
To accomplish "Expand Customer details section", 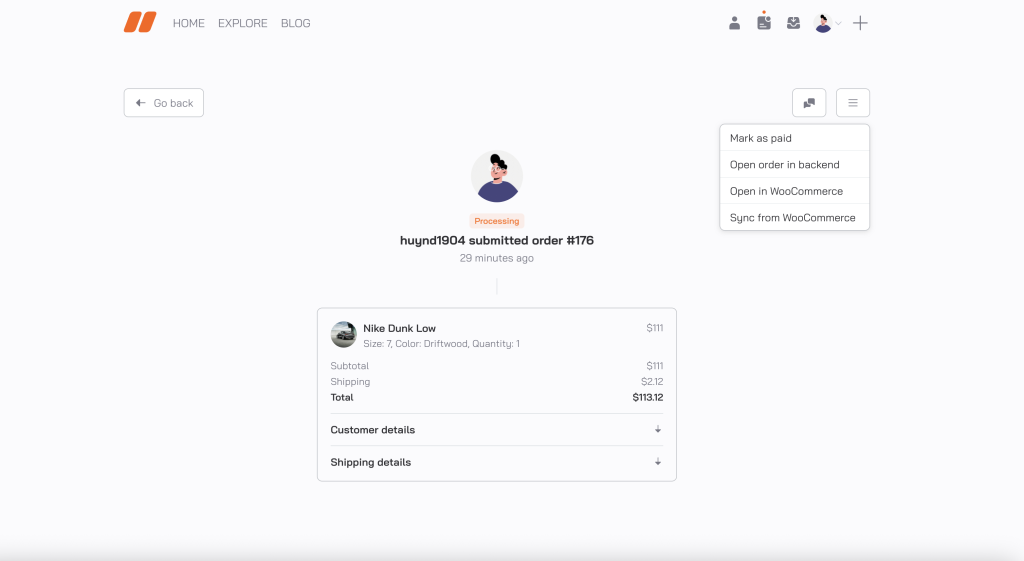I will [496, 430].
